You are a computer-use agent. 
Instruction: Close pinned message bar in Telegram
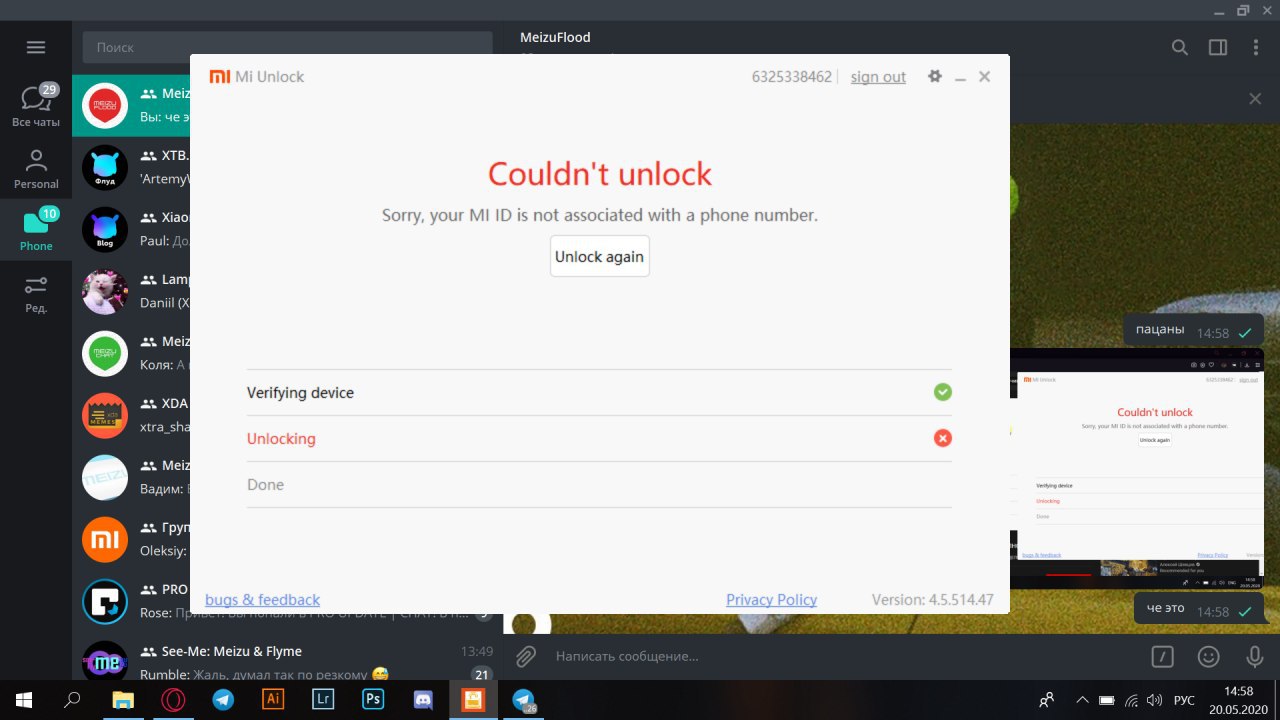[x=1255, y=99]
